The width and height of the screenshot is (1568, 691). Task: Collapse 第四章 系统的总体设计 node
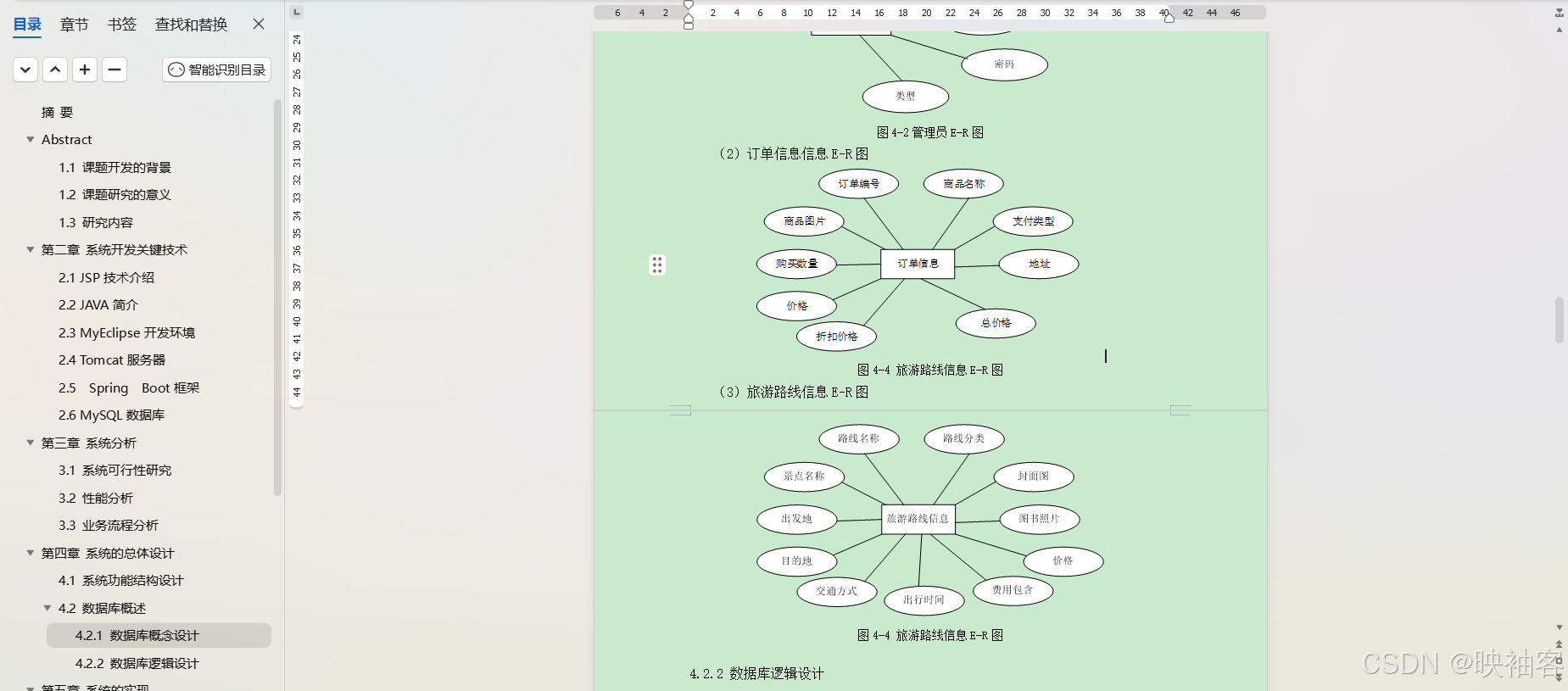tap(31, 553)
